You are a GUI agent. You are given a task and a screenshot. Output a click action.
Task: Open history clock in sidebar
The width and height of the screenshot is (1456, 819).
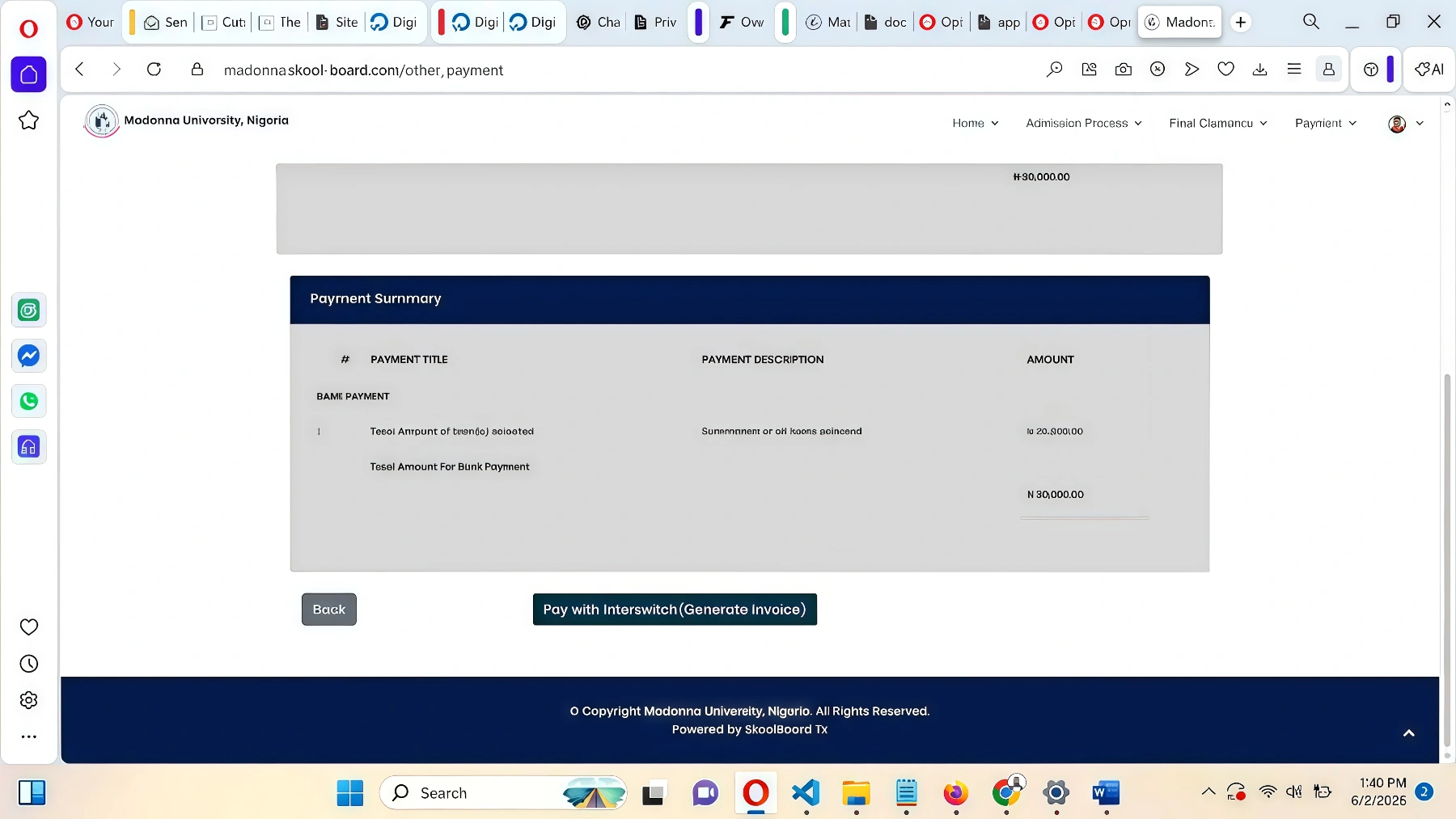tap(28, 664)
